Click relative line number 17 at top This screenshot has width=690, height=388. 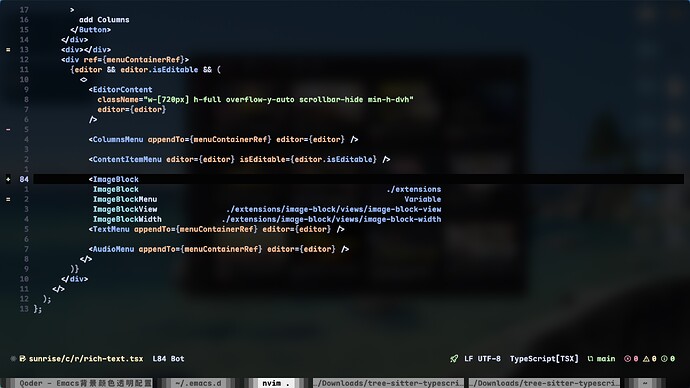point(24,10)
